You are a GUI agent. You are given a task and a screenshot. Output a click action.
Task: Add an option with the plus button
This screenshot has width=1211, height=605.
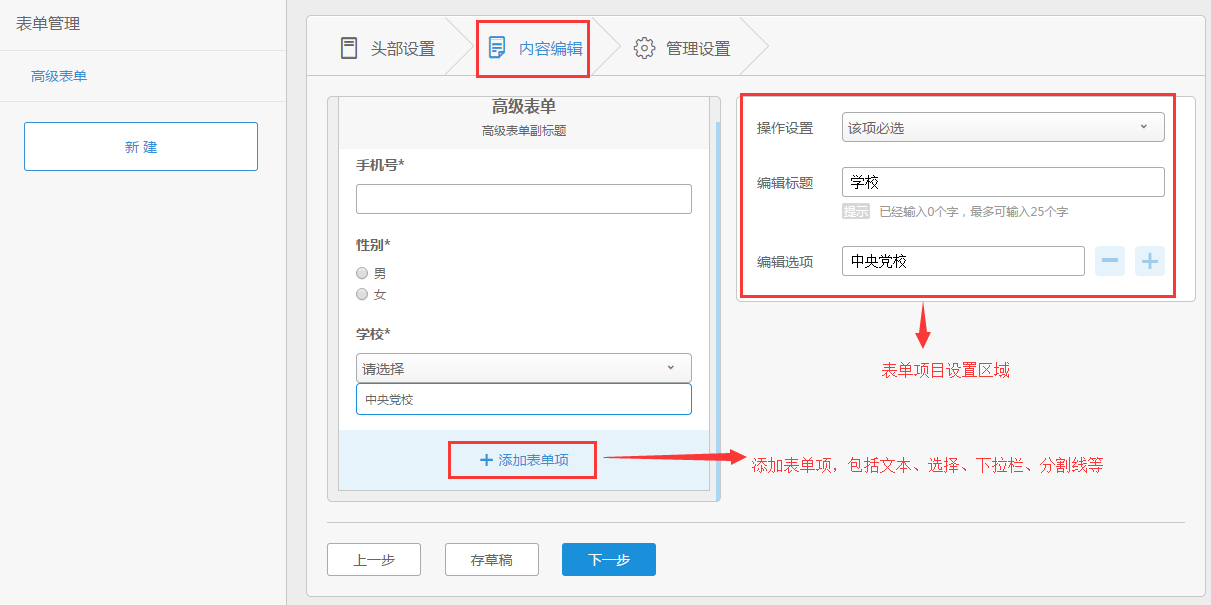coord(1150,261)
